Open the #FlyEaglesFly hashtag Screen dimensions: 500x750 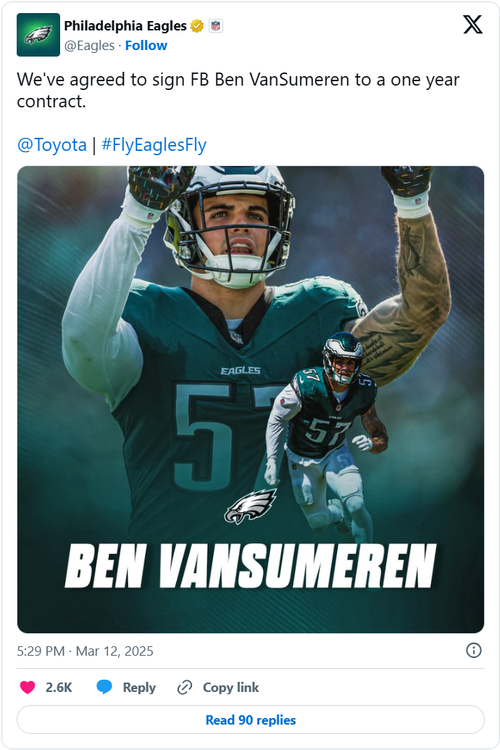click(x=154, y=144)
